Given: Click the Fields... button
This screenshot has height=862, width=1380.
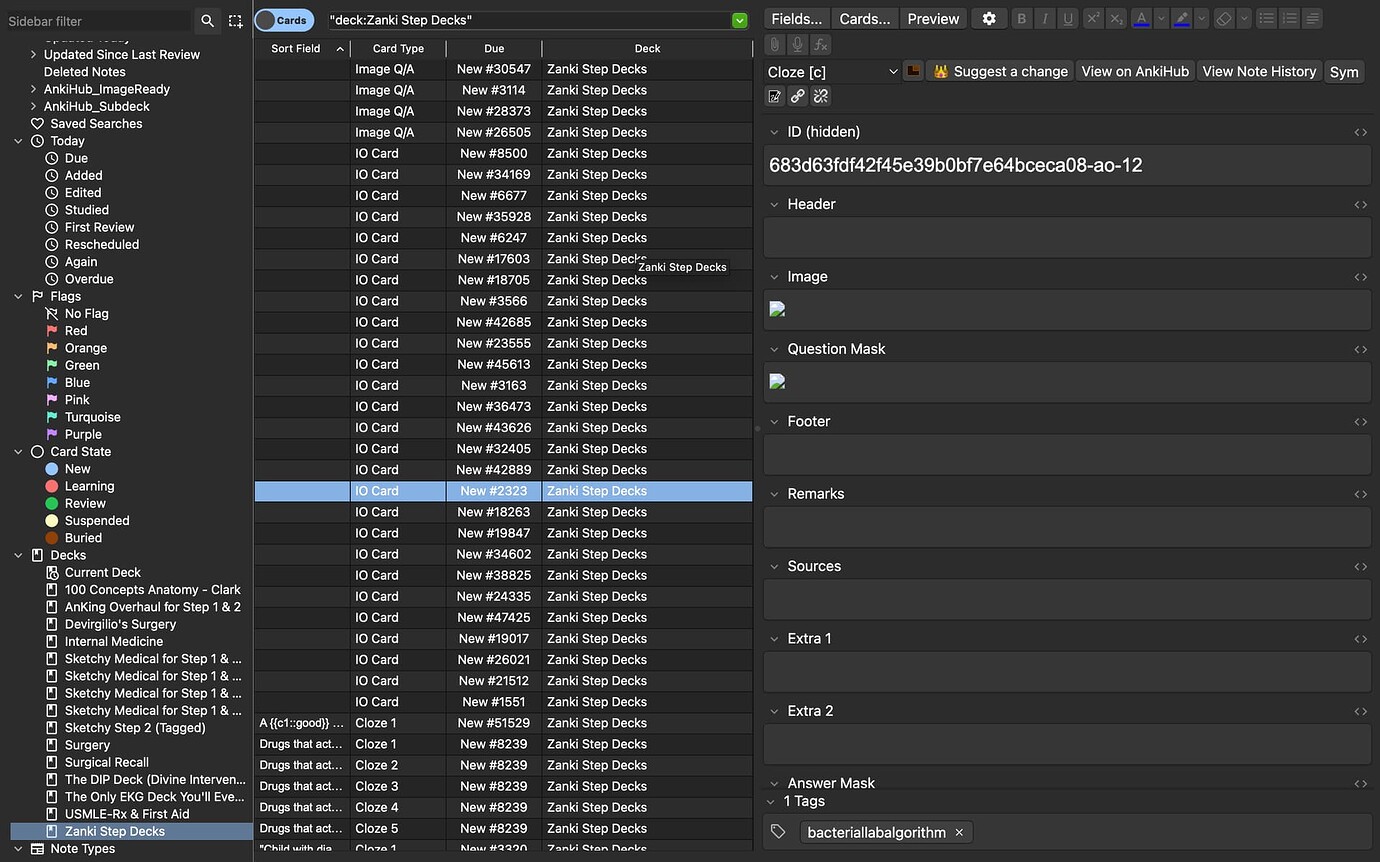Looking at the screenshot, I should coord(797,19).
